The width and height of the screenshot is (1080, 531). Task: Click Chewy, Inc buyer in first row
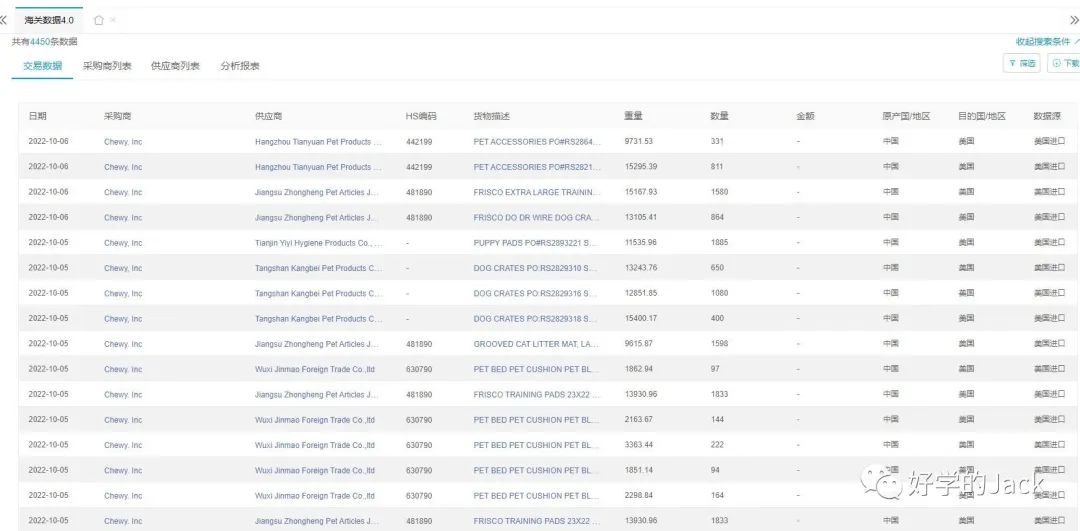(123, 142)
